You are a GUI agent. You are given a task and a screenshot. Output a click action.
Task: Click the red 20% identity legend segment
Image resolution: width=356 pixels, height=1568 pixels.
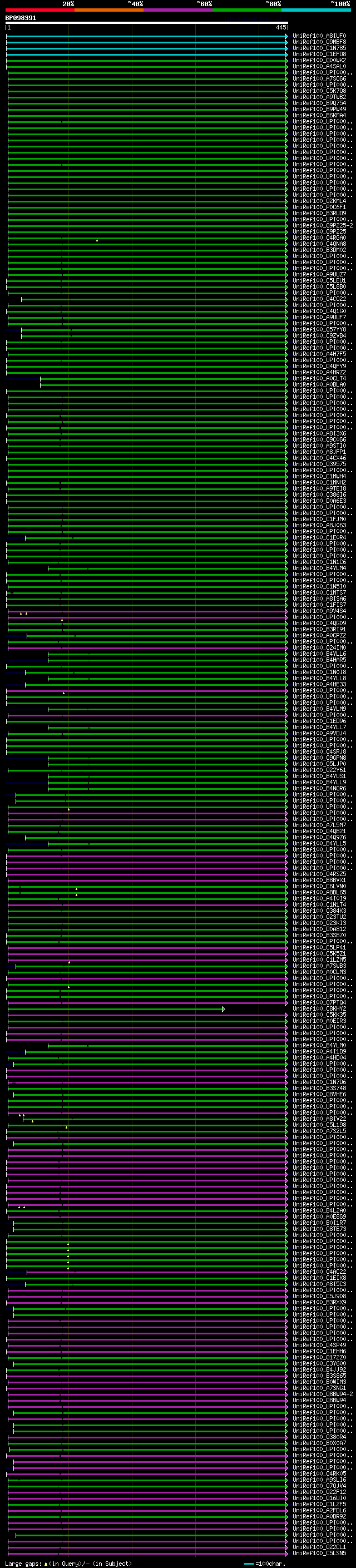click(39, 10)
